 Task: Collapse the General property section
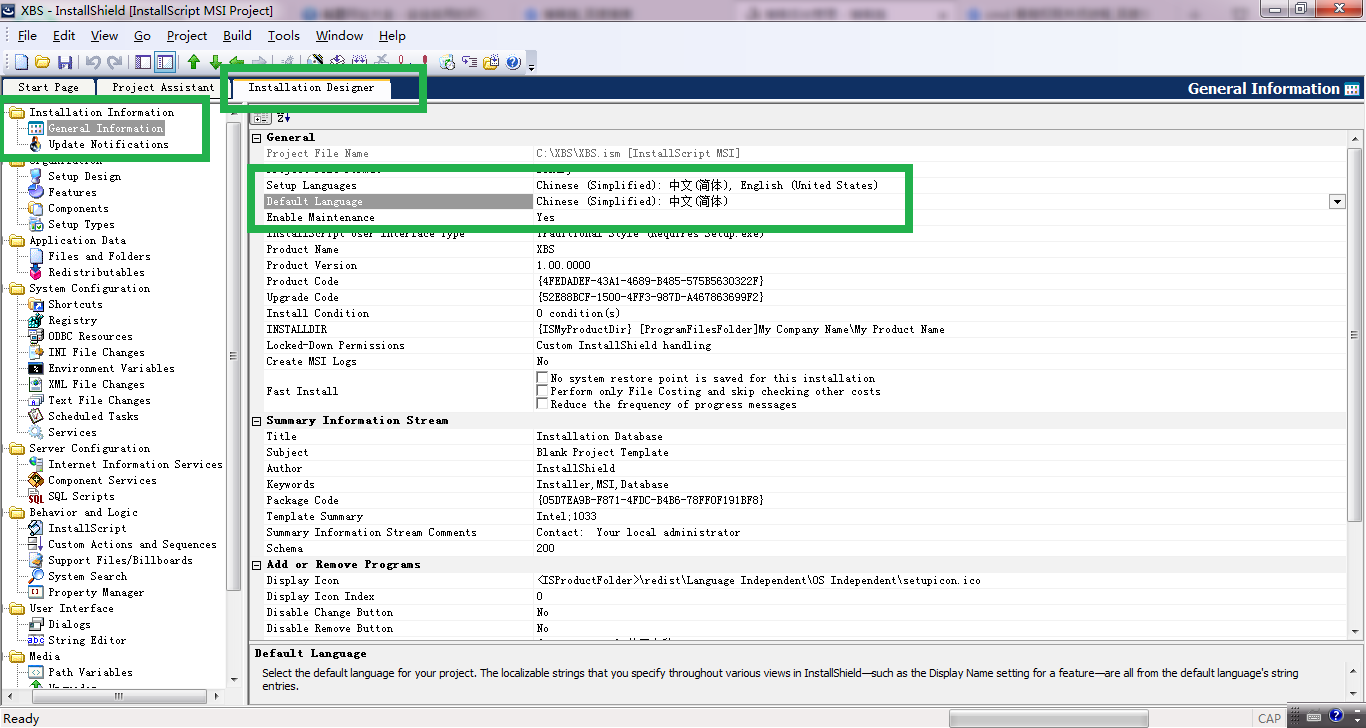[x=257, y=137]
